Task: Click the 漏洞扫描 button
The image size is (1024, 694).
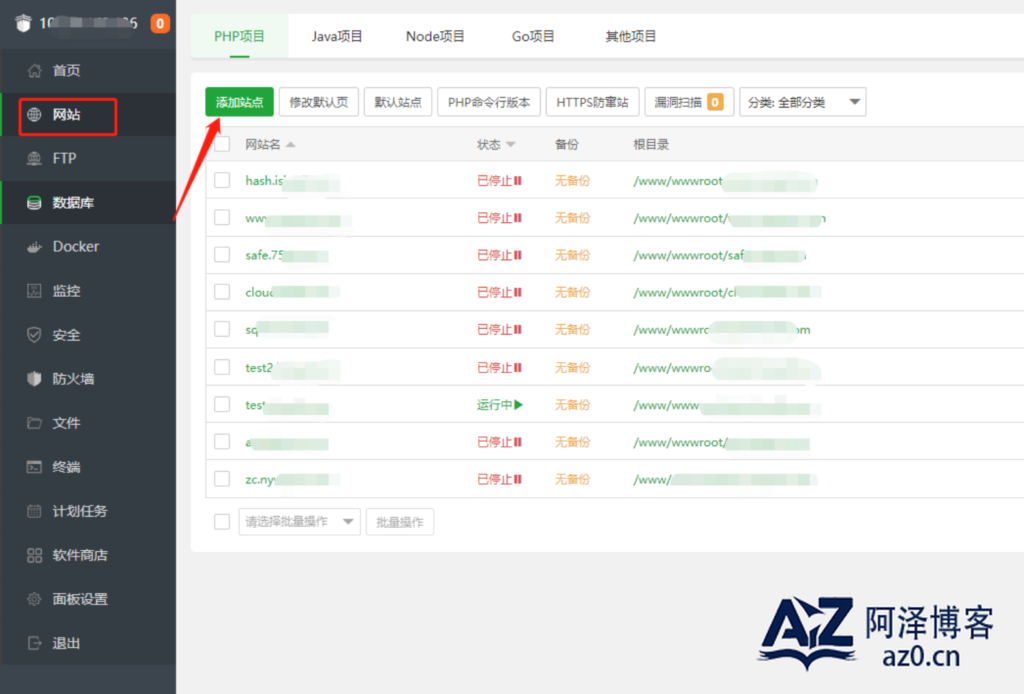Action: [x=689, y=102]
